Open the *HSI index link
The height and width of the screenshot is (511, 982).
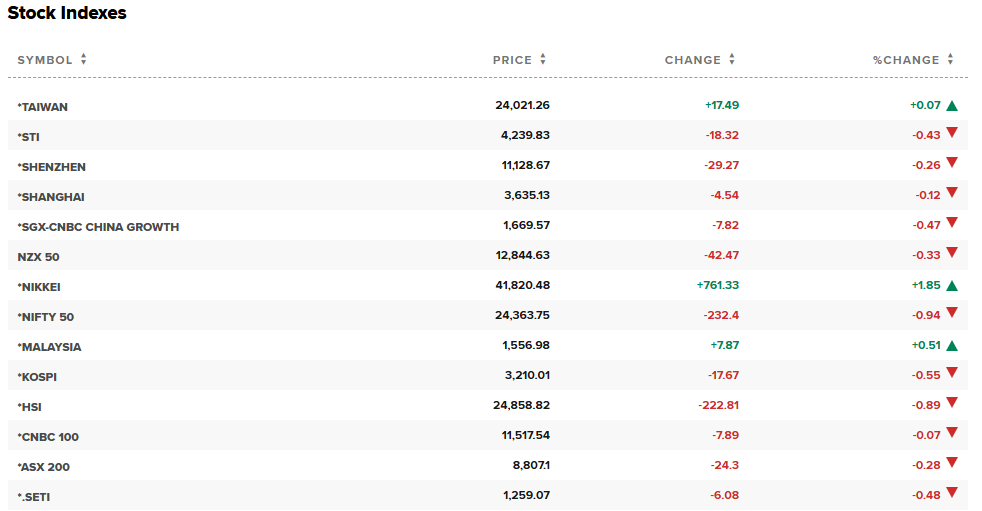click(29, 408)
